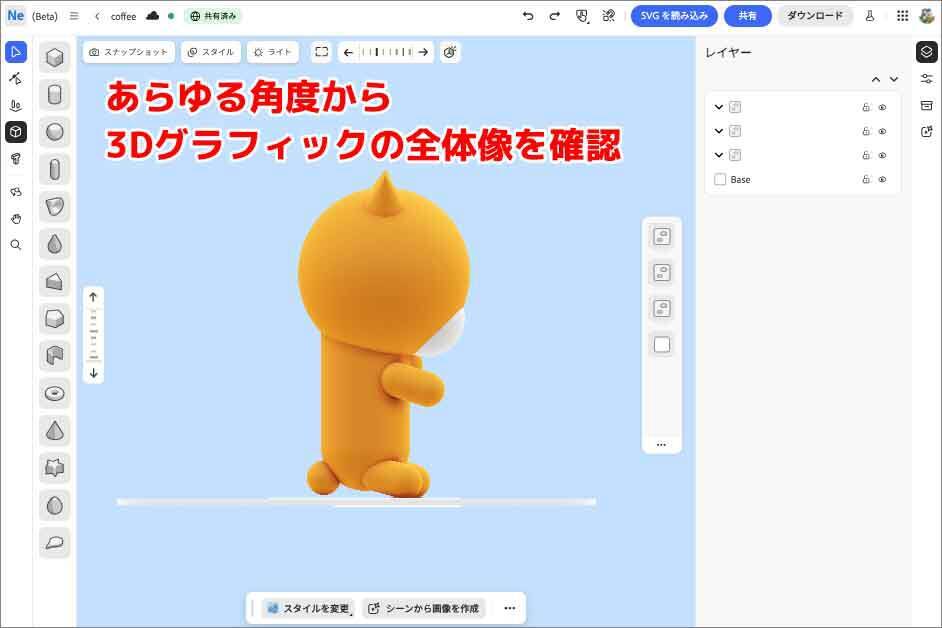The image size is (942, 628).
Task: Open the Layers panel icon
Action: (x=927, y=52)
